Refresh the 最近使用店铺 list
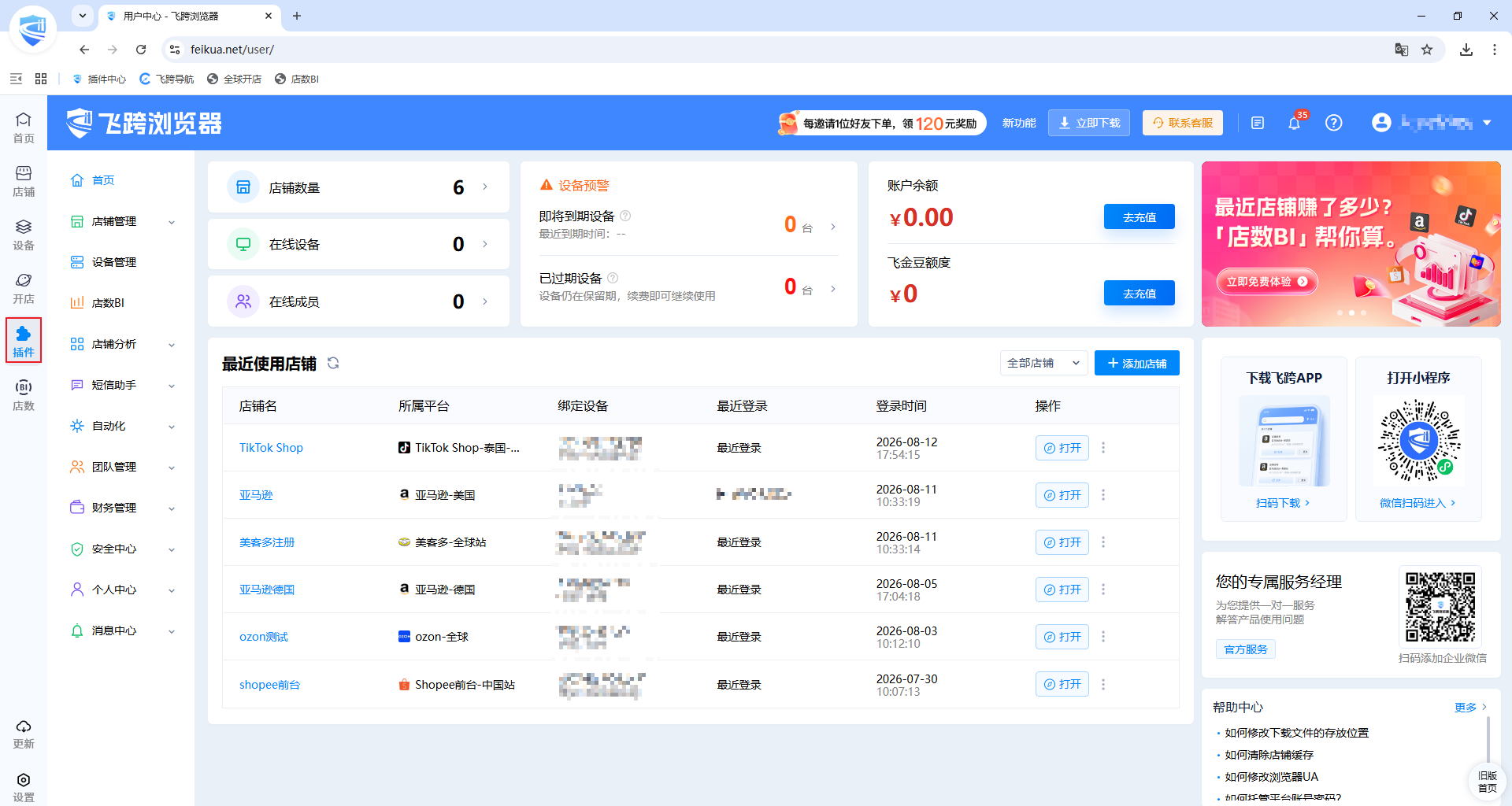This screenshot has width=1512, height=806. [x=333, y=363]
